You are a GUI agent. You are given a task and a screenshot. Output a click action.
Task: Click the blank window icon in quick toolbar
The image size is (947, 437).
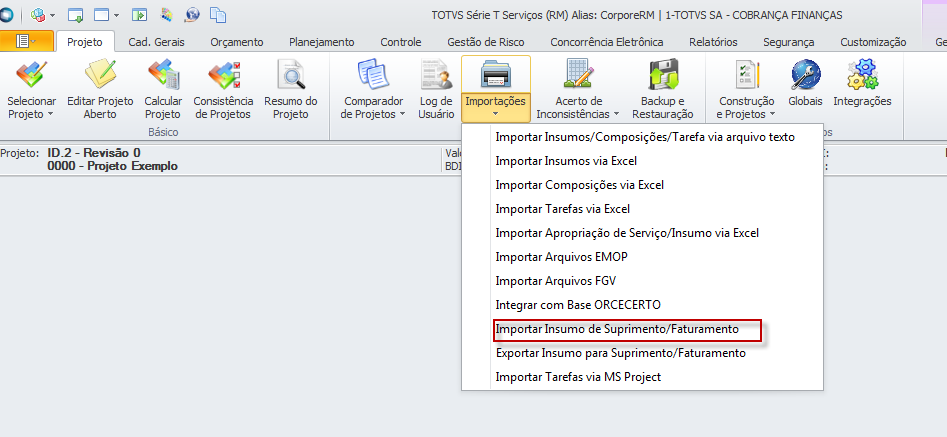pos(101,14)
